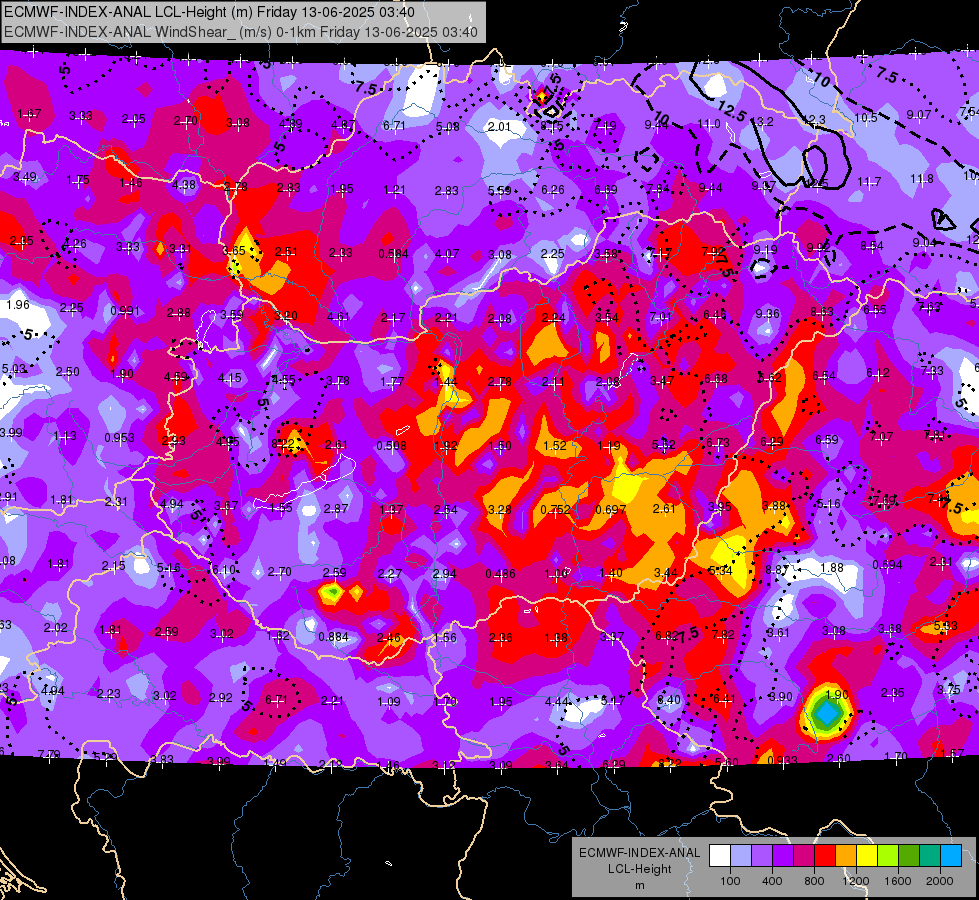Click the LCL-Height title line at top
The width and height of the screenshot is (979, 900).
pyautogui.click(x=209, y=12)
